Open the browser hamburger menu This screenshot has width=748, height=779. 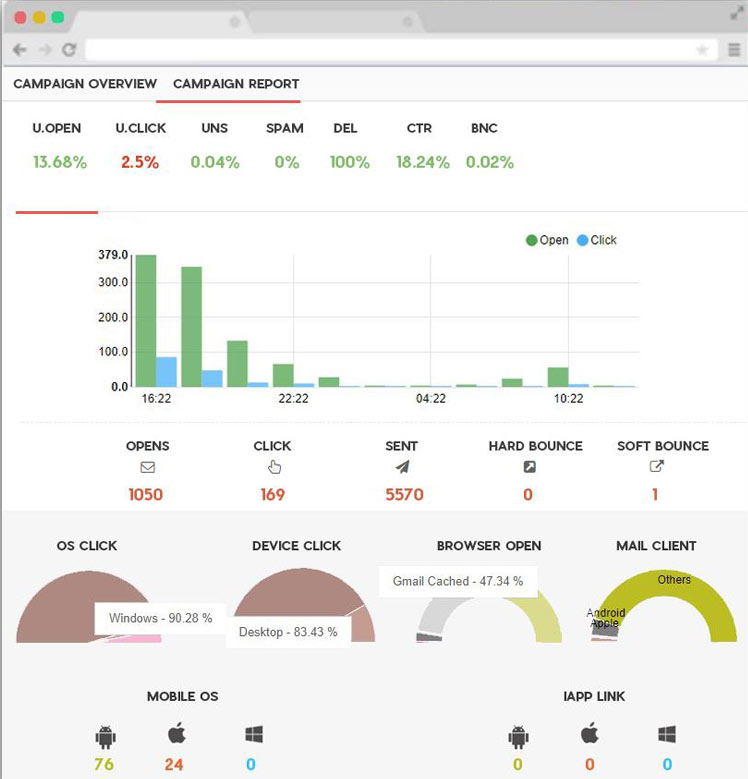coord(734,49)
